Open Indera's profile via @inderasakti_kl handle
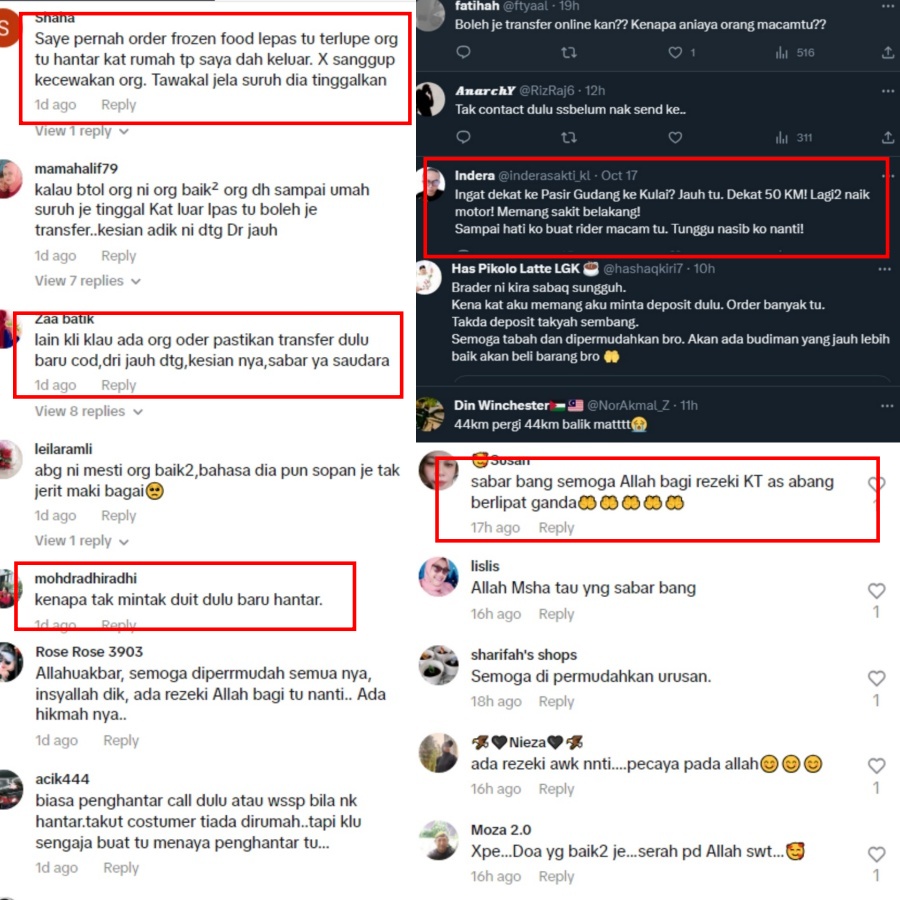The width and height of the screenshot is (900, 900). 544,176
